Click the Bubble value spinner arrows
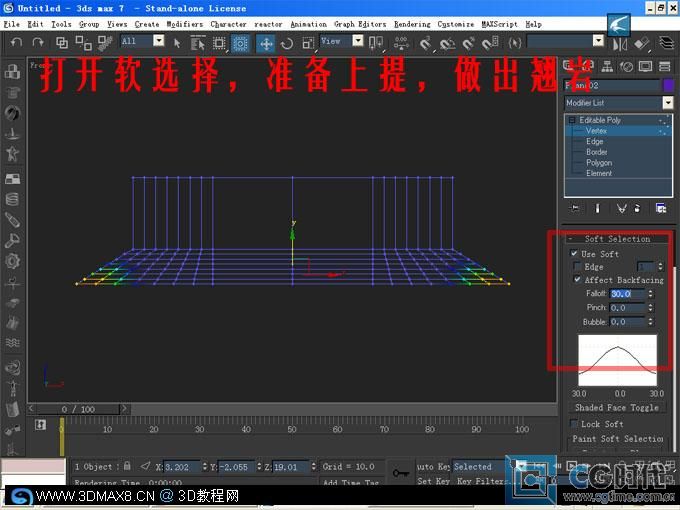The image size is (680, 510). point(650,322)
